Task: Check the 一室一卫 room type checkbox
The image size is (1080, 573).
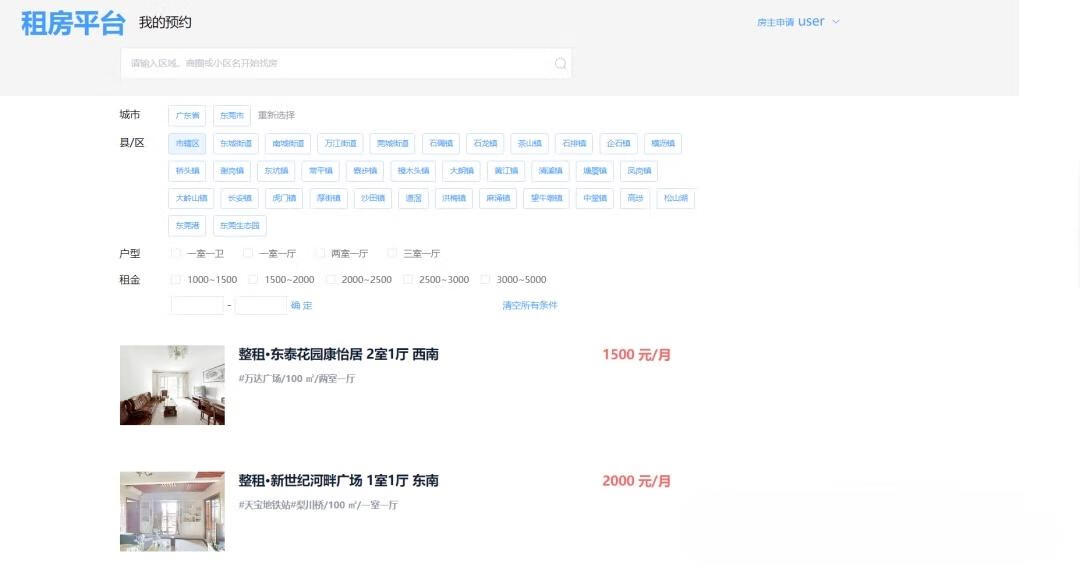Action: click(176, 254)
